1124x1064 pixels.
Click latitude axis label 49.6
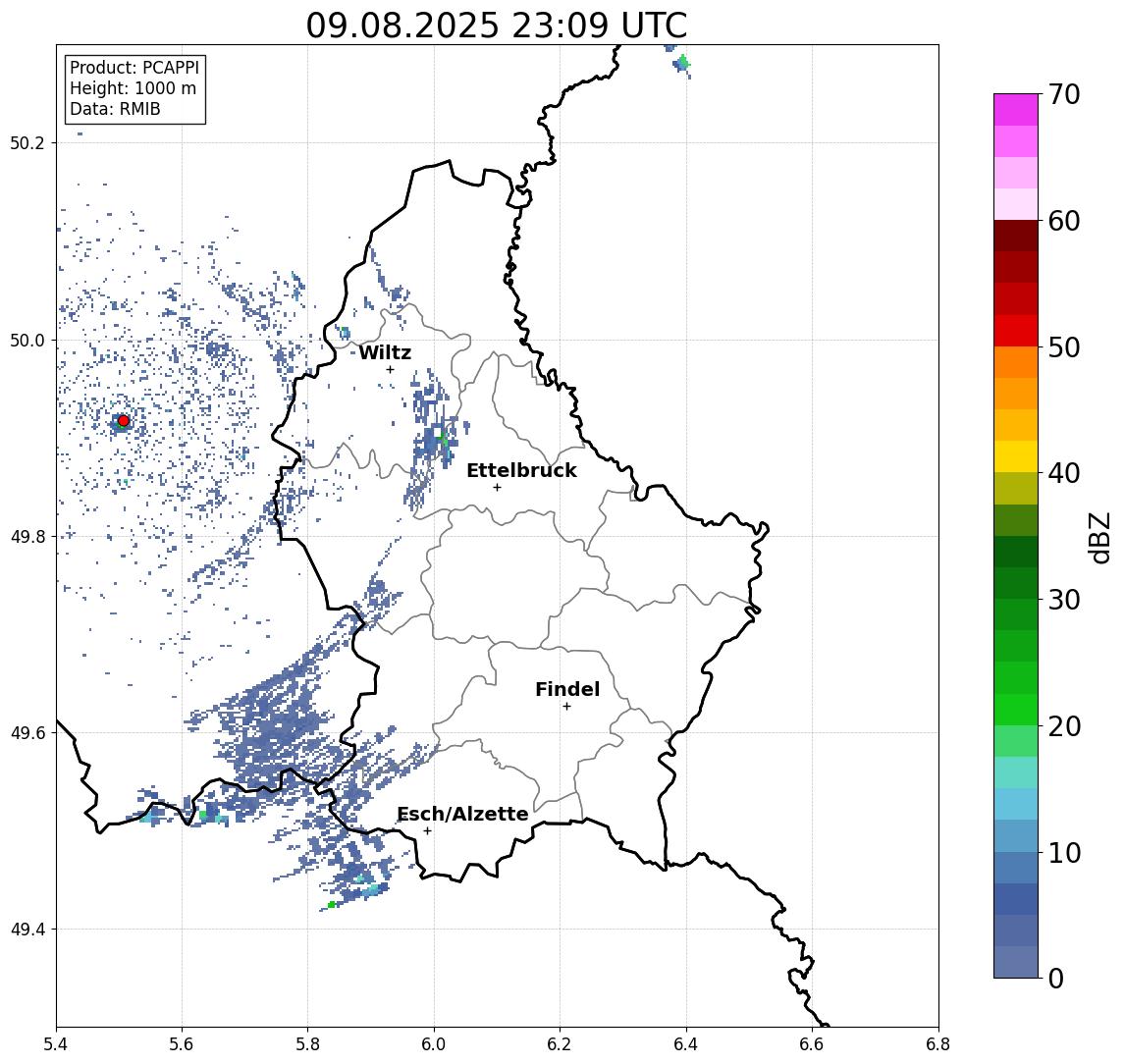(27, 733)
